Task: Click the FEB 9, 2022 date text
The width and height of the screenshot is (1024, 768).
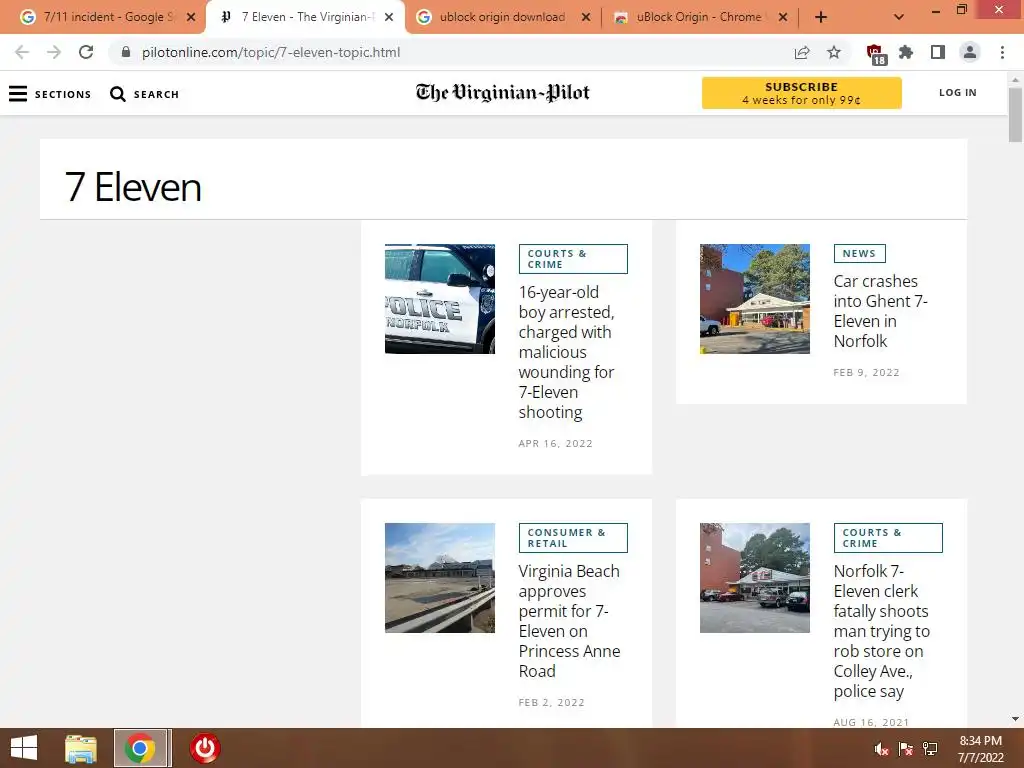Action: 866,372
